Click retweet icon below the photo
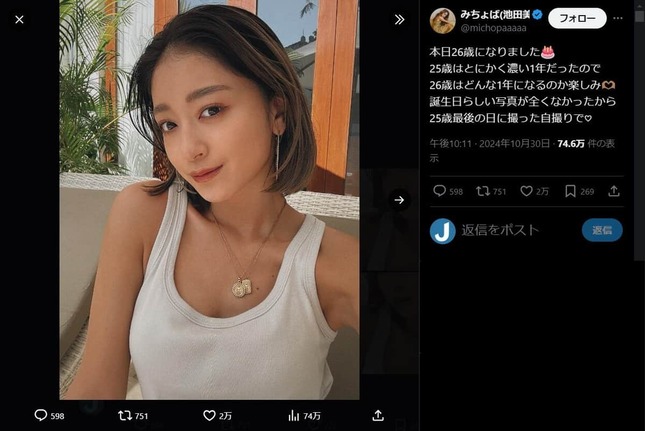 (125, 415)
